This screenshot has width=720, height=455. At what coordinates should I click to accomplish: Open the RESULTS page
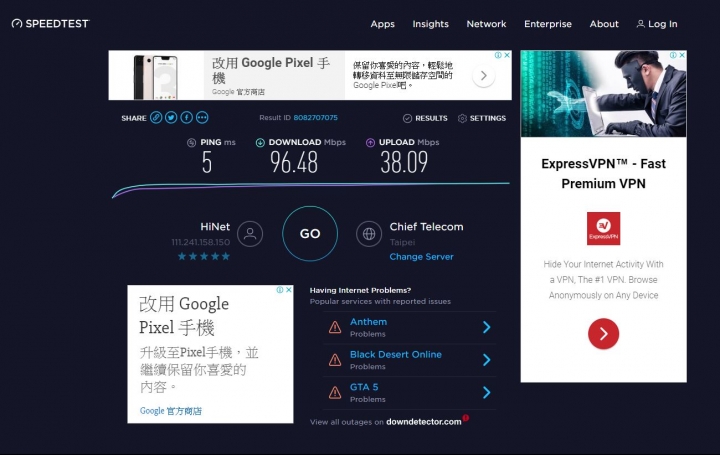425,118
